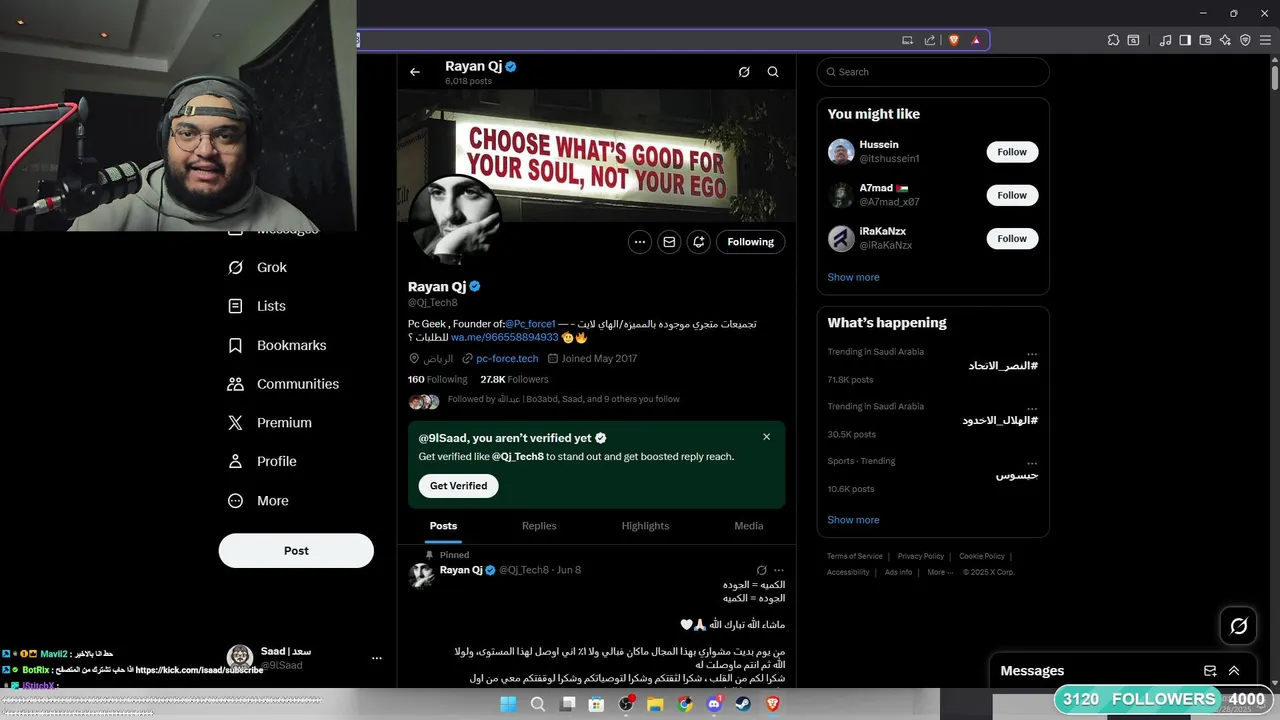Send a message via the envelope icon
The width and height of the screenshot is (1280, 720).
tap(669, 242)
